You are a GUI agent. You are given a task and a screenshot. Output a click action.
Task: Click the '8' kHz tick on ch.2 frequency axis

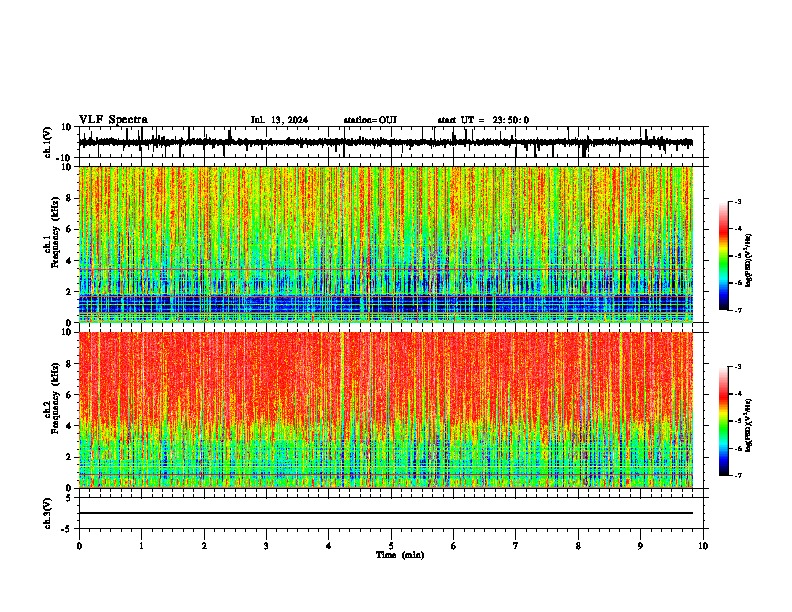(x=70, y=364)
